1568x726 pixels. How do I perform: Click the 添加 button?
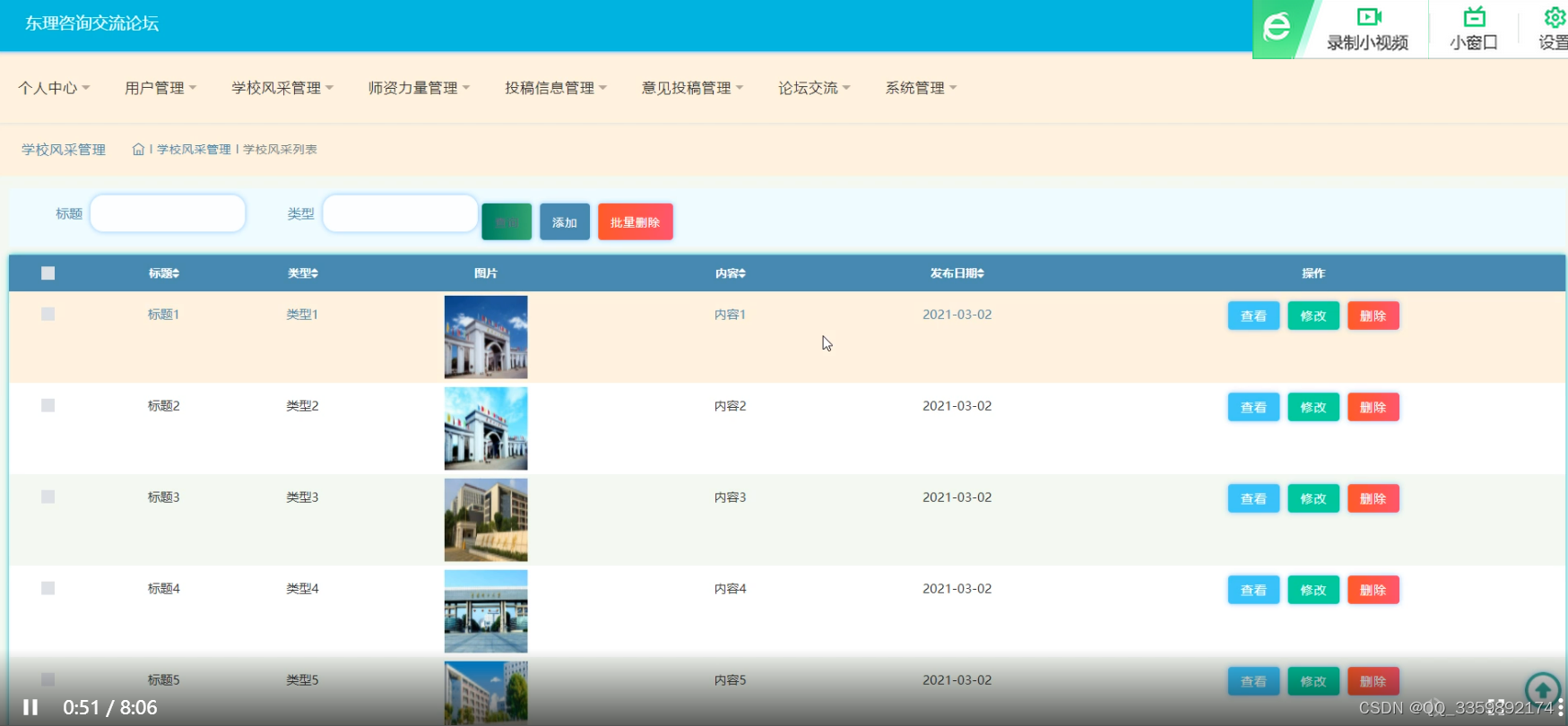coord(565,222)
